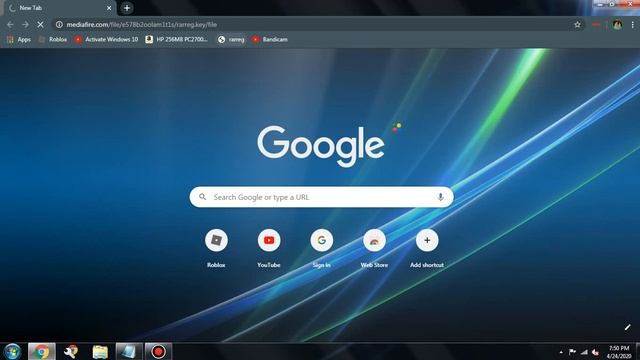Open the Bandicam recorder in taskbar

(x=158, y=351)
